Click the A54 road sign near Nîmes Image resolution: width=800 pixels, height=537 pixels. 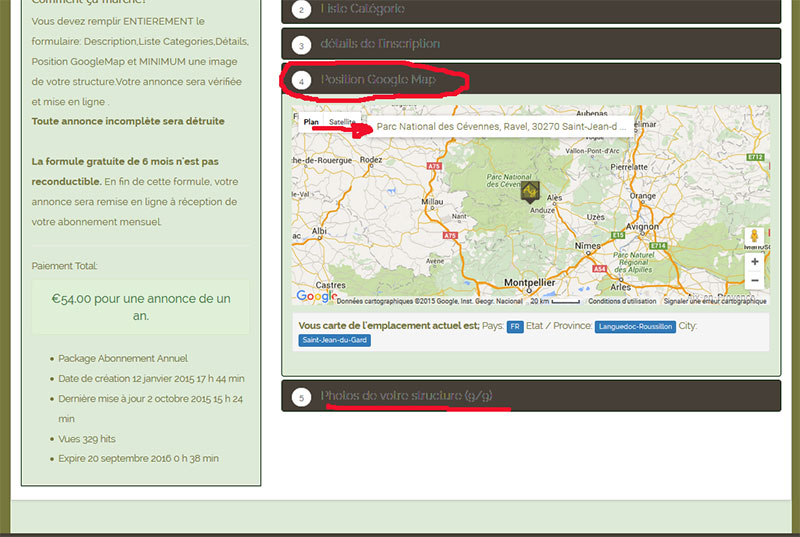tap(599, 268)
